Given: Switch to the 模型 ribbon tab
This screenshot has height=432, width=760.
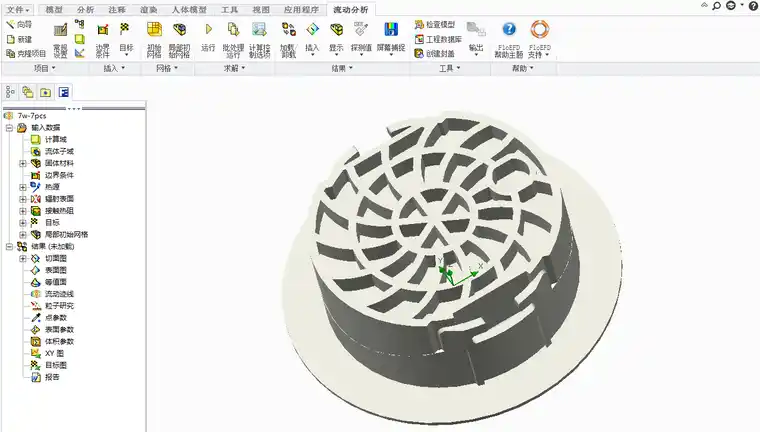Looking at the screenshot, I should click(x=53, y=9).
